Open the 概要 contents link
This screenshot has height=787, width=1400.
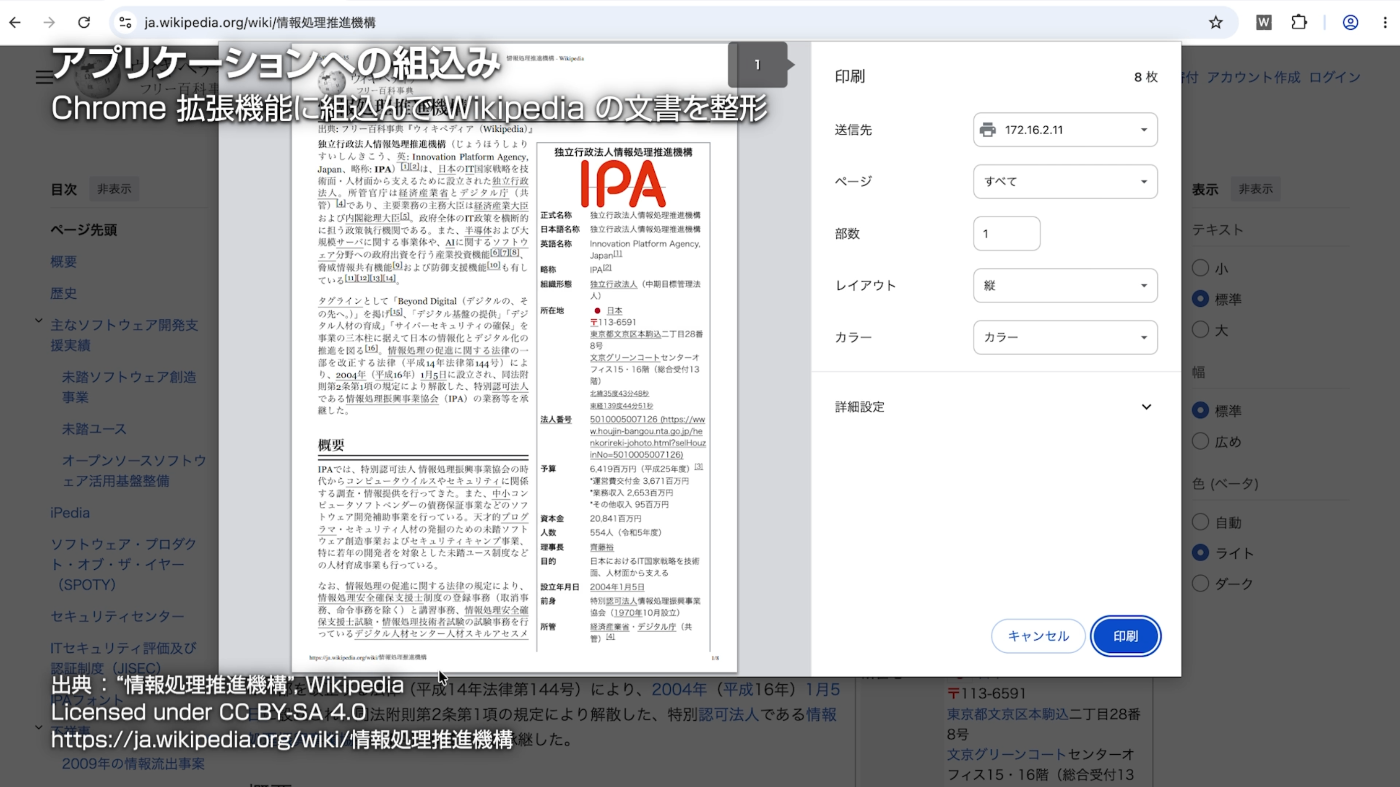(64, 262)
